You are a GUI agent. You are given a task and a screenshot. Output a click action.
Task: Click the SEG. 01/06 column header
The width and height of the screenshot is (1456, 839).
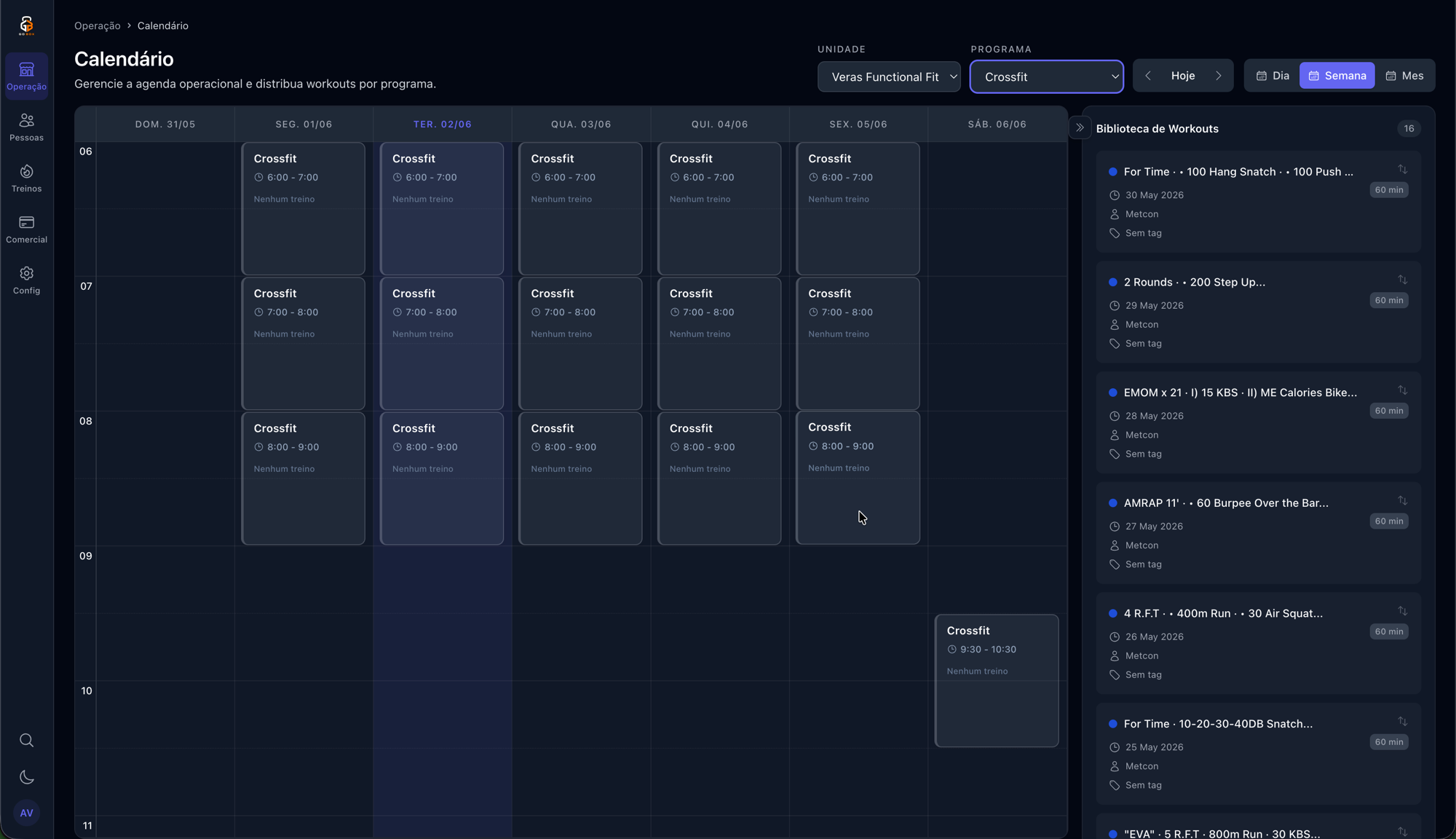coord(304,125)
